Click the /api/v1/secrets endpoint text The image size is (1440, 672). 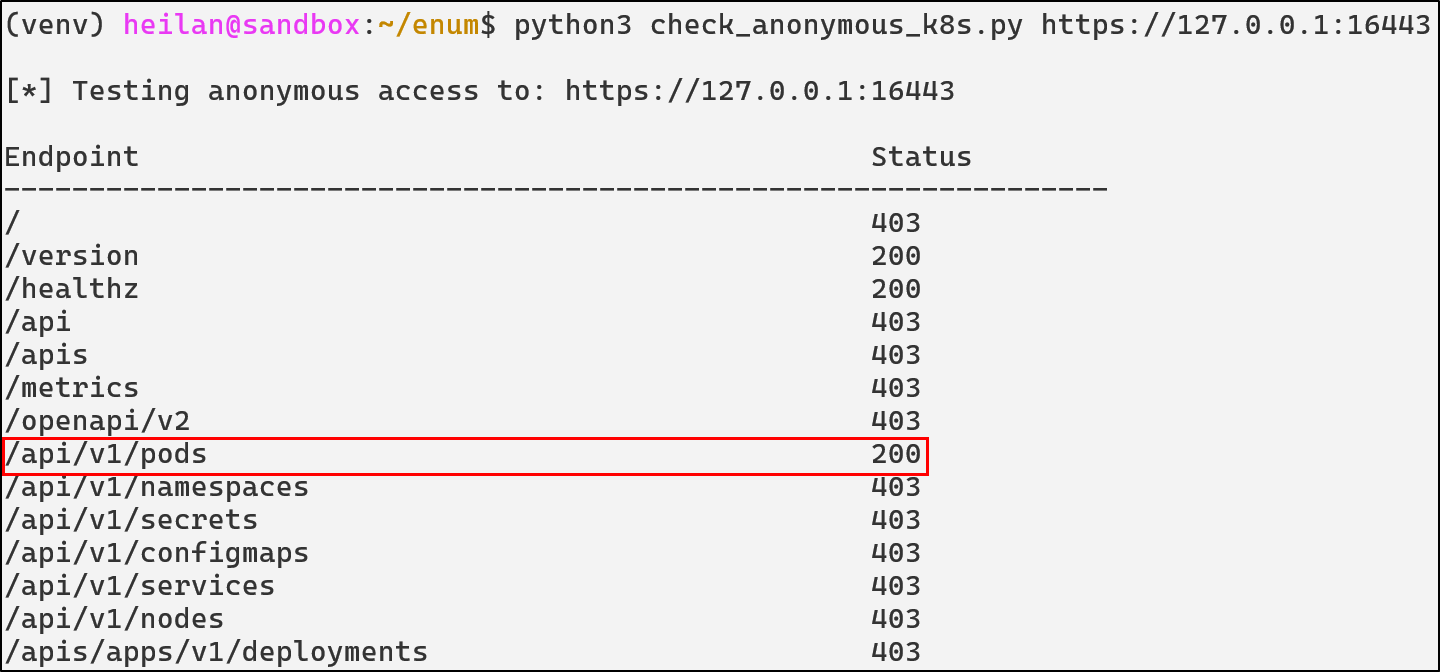pos(132,520)
